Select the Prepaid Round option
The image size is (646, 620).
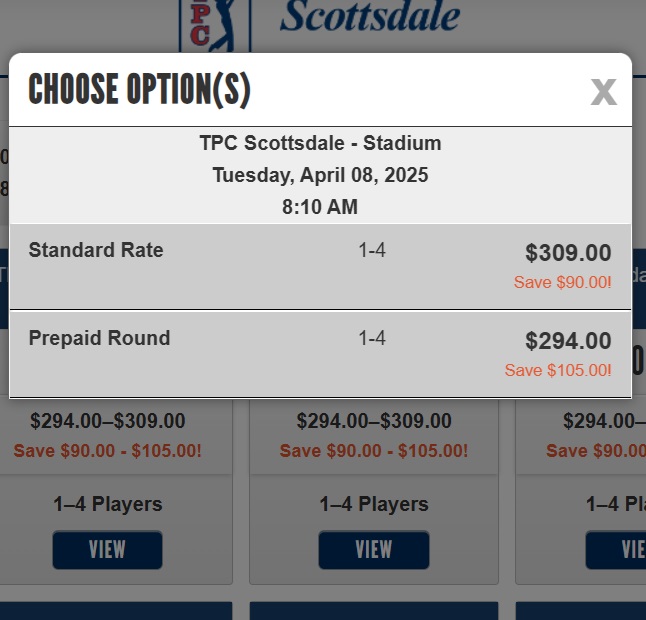pos(321,354)
